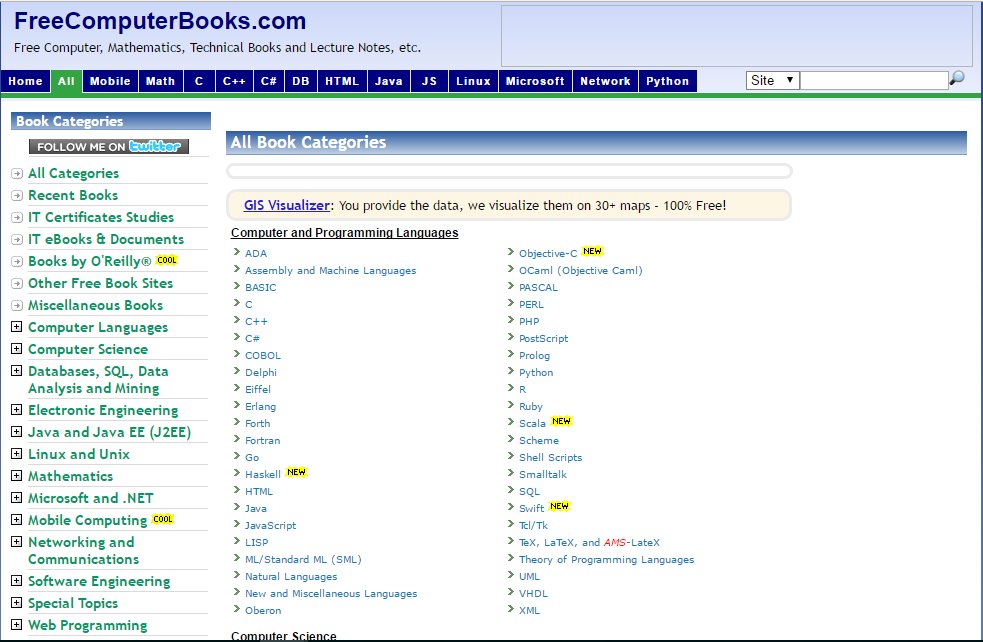The image size is (983, 642).
Task: Click the Follow Me on Twitter badge
Action: 109,147
